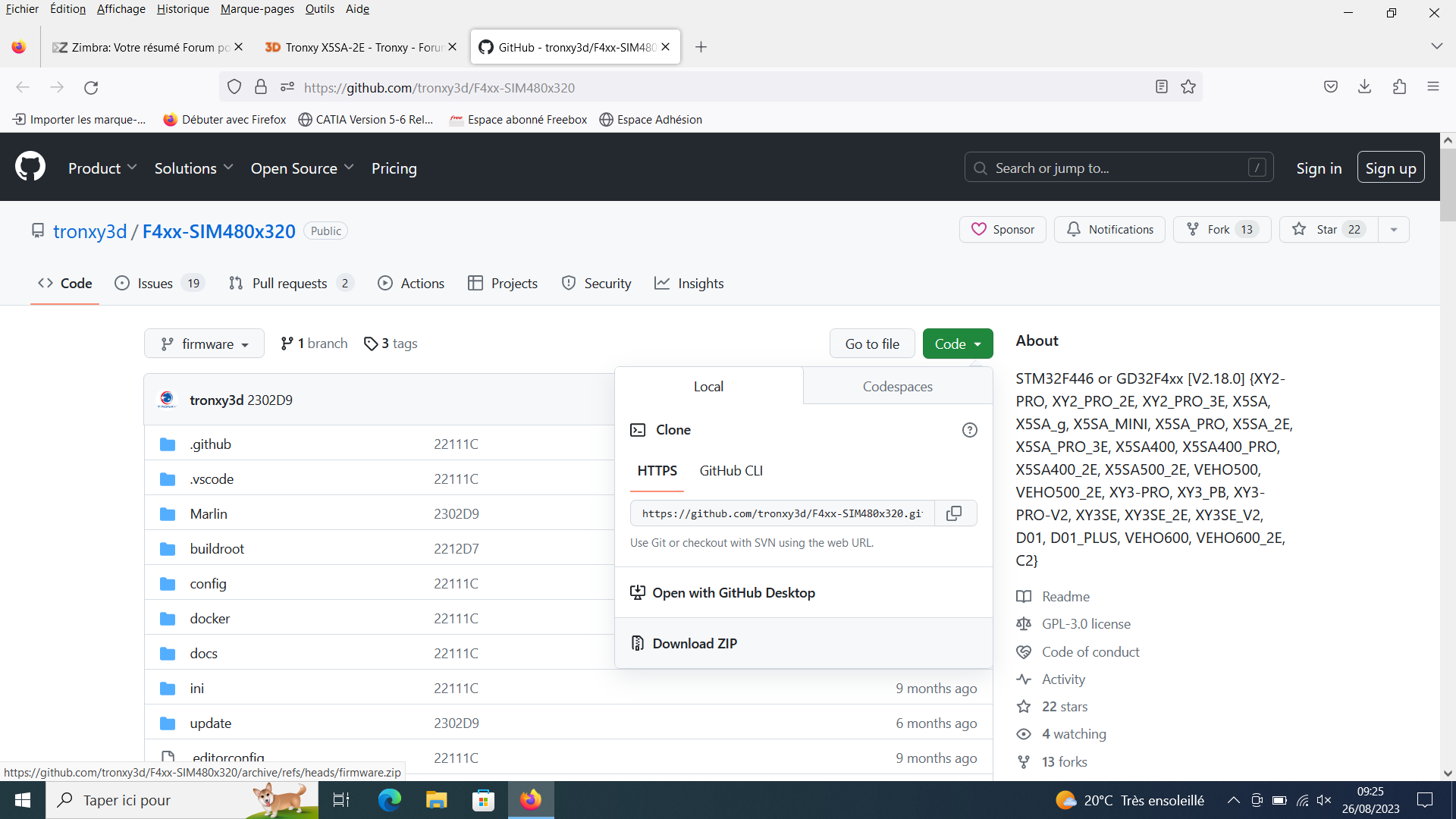Open the Pull requests tab
1456x819 pixels.
[290, 284]
